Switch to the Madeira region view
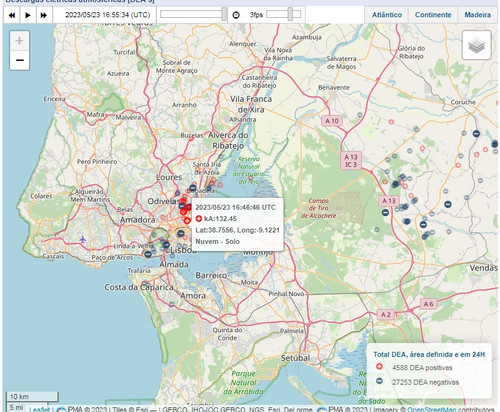Viewport: 500px width, 412px height. 477,15
